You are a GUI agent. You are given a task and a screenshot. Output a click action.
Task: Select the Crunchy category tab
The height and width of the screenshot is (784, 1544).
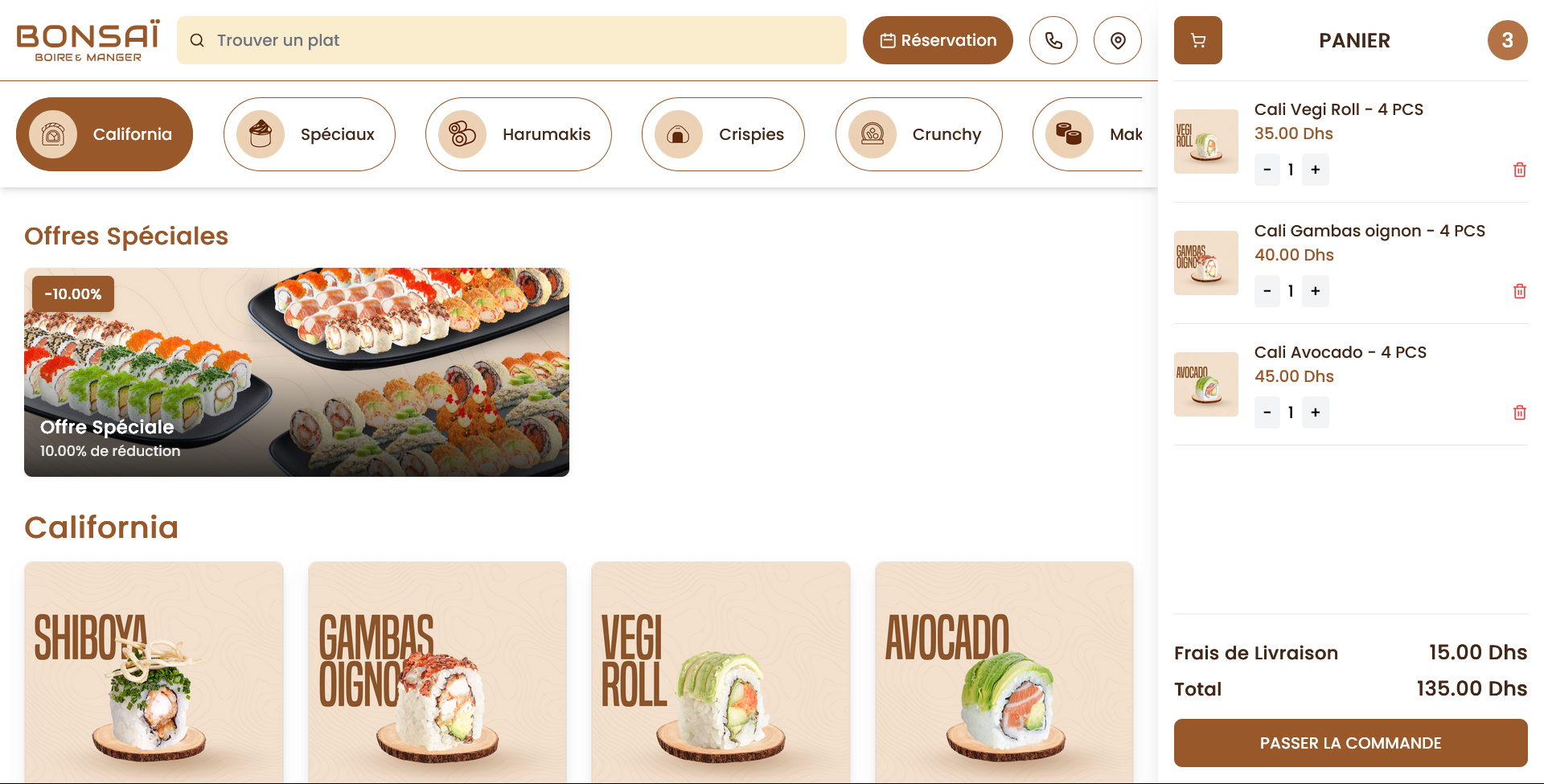919,134
